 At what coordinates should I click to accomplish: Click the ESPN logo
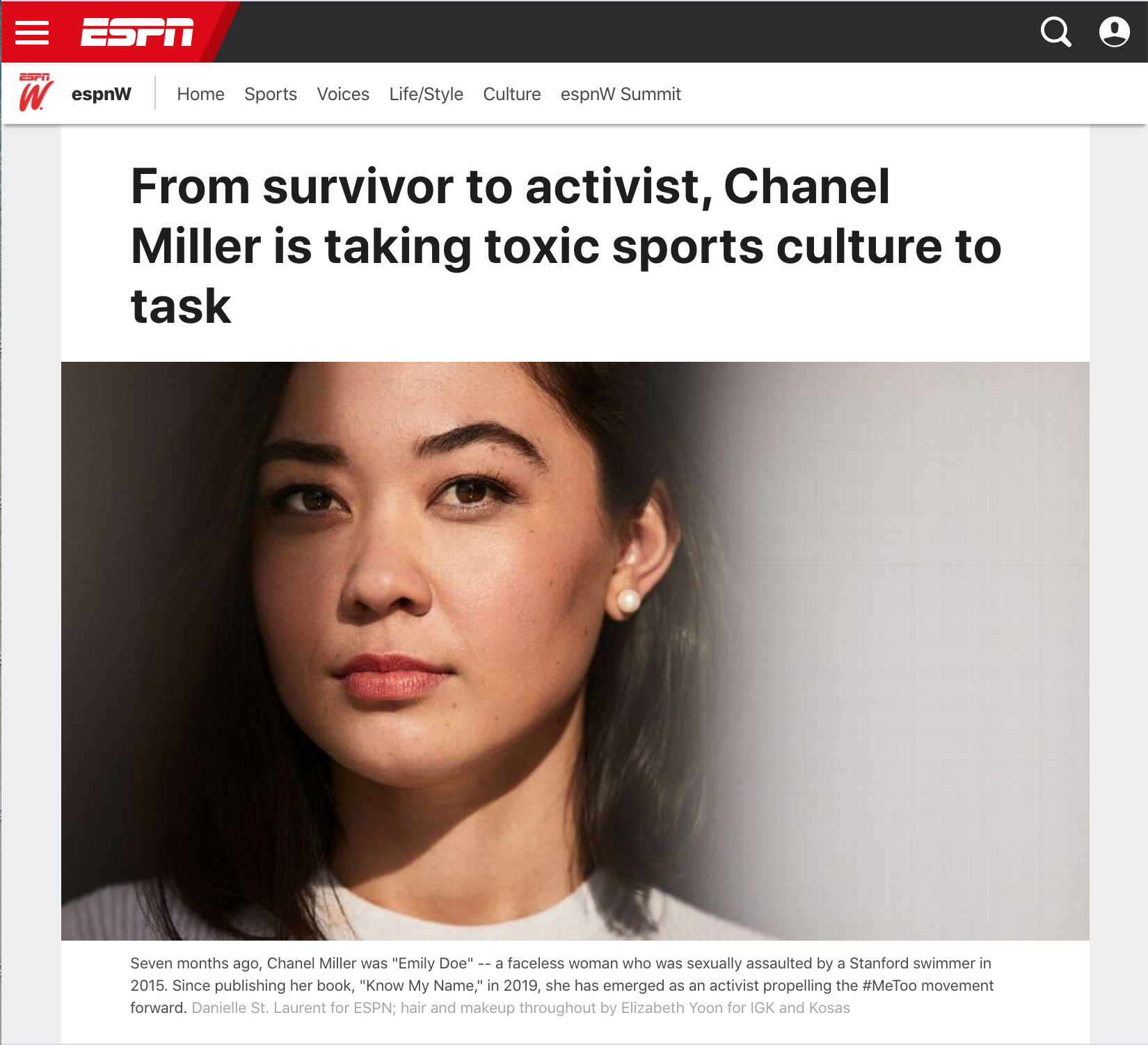(137, 32)
